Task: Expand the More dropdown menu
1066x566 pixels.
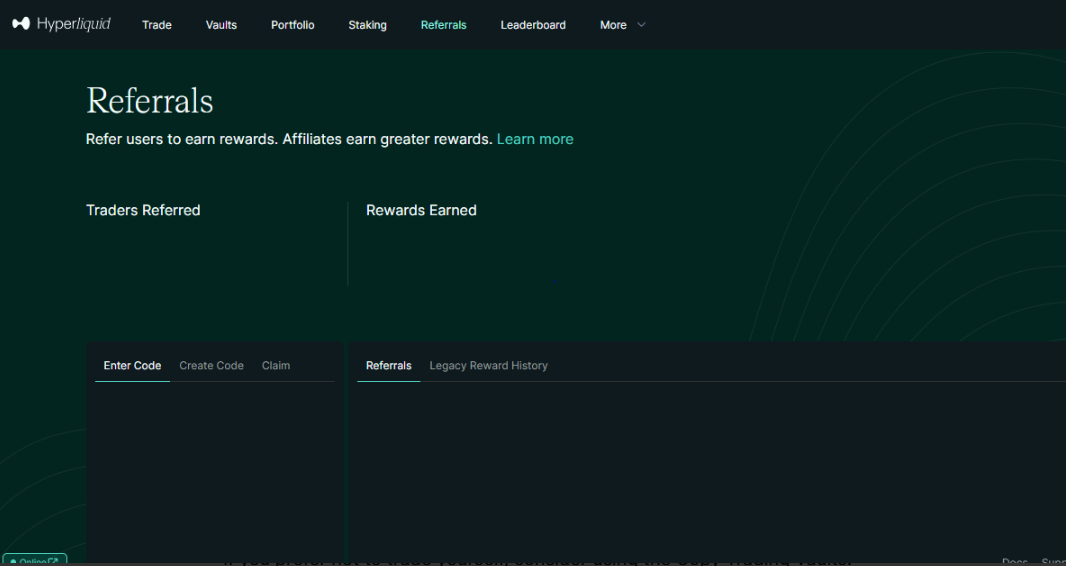Action: pos(622,25)
